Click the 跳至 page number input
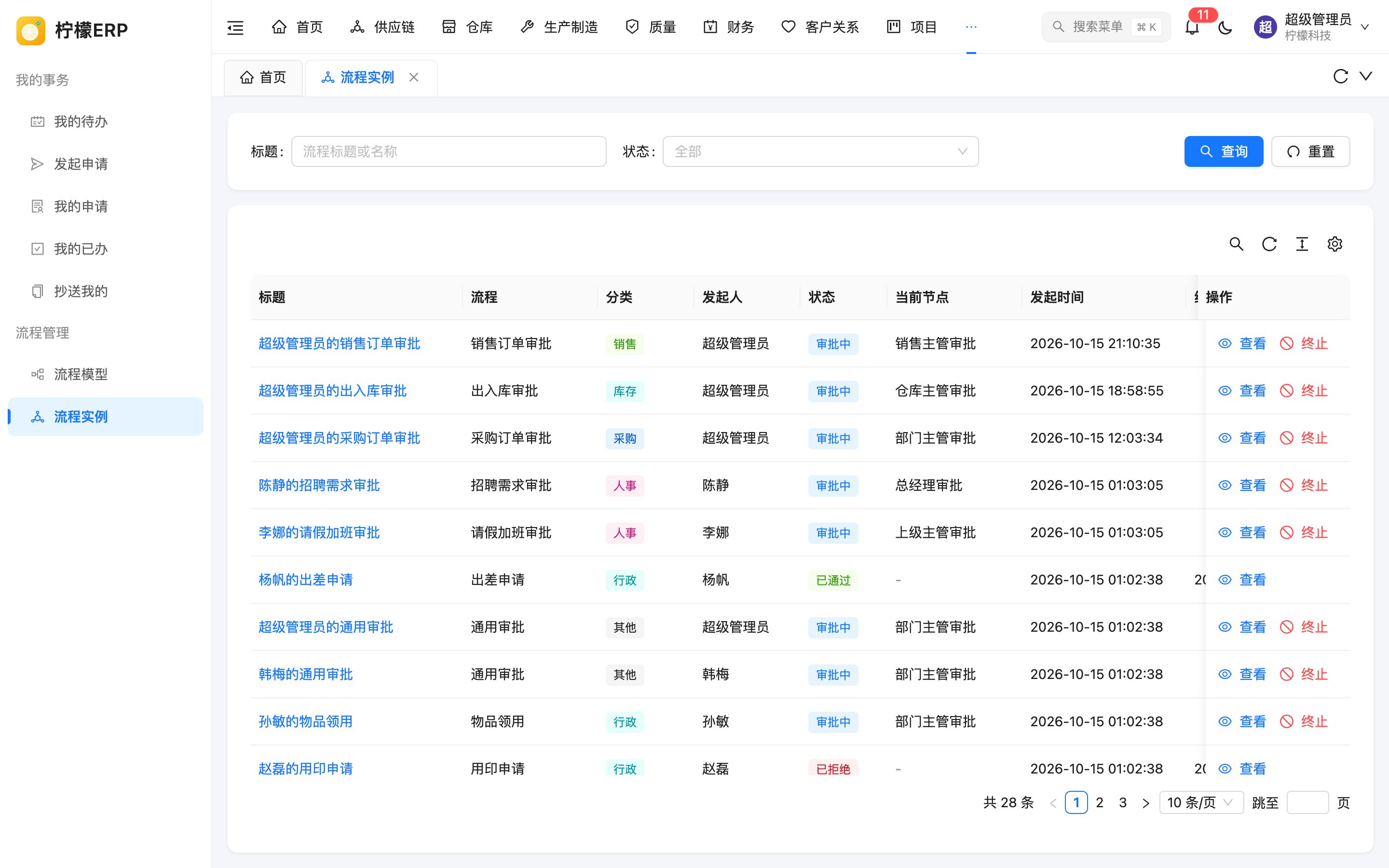 (x=1307, y=802)
